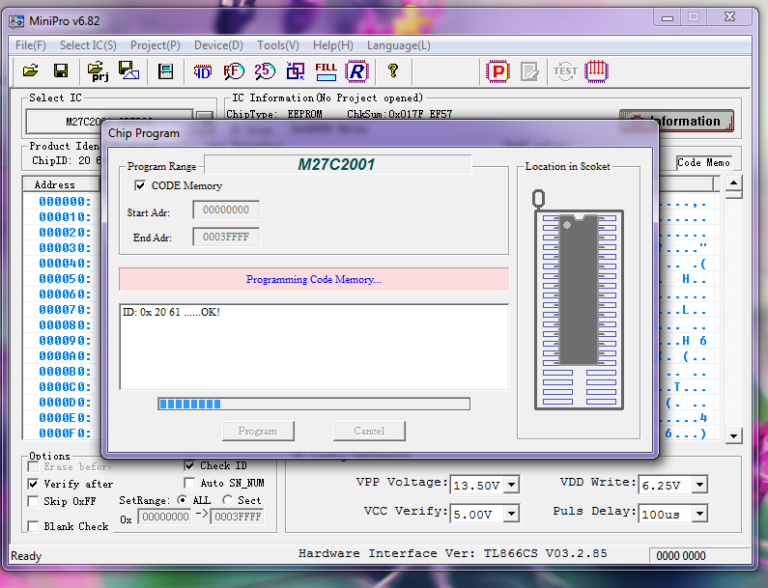
Task: Click the red chip pin-test icon
Action: pos(596,72)
